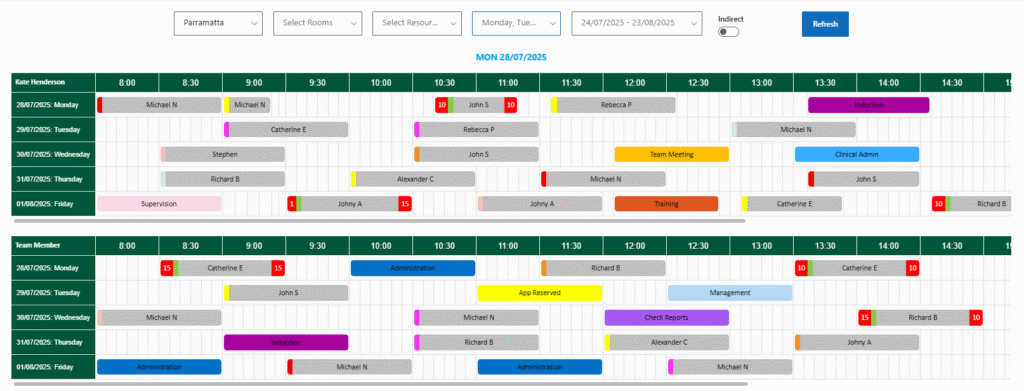Image resolution: width=1024 pixels, height=391 pixels.
Task: Select Team Member's Wednesday 8:00 Michael N appointment
Action: [159, 318]
